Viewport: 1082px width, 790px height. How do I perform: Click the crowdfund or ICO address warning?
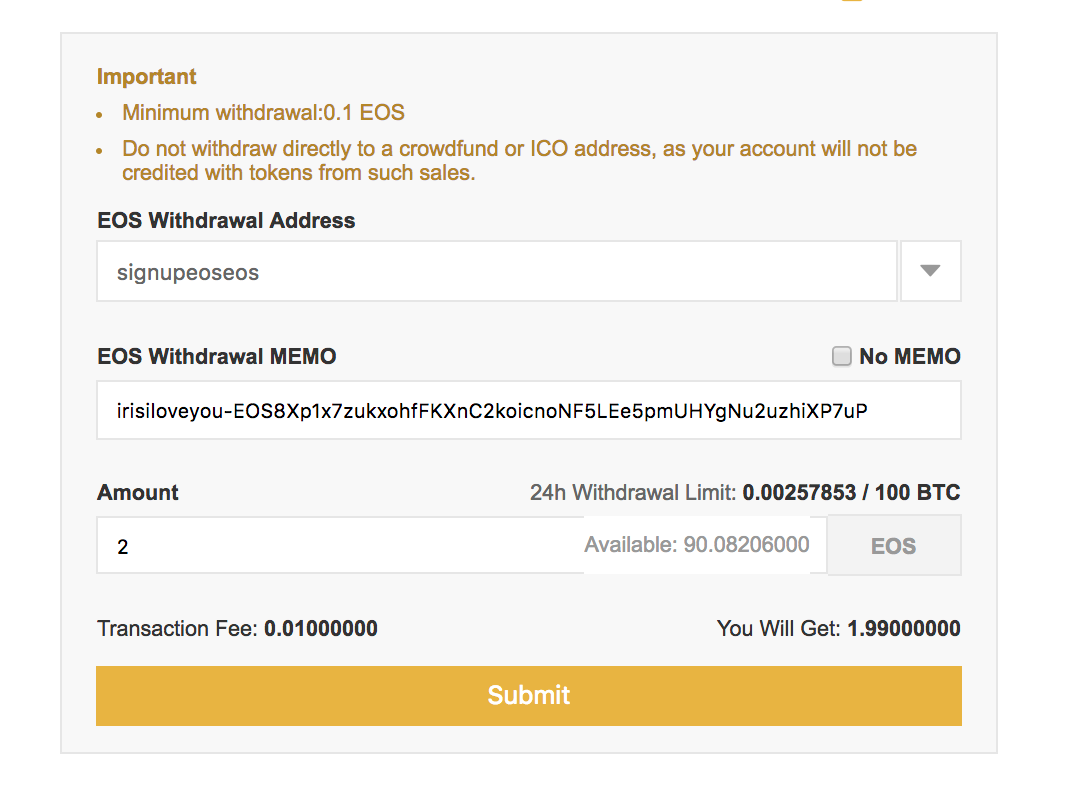pos(519,161)
